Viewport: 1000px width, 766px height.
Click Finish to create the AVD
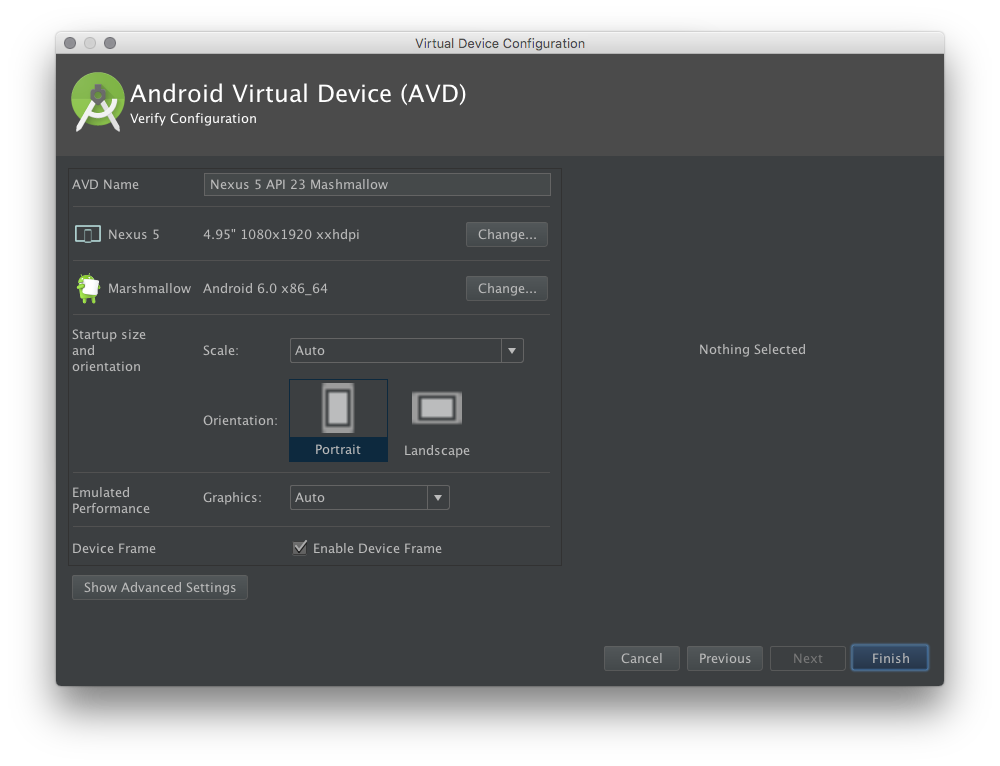coord(890,658)
